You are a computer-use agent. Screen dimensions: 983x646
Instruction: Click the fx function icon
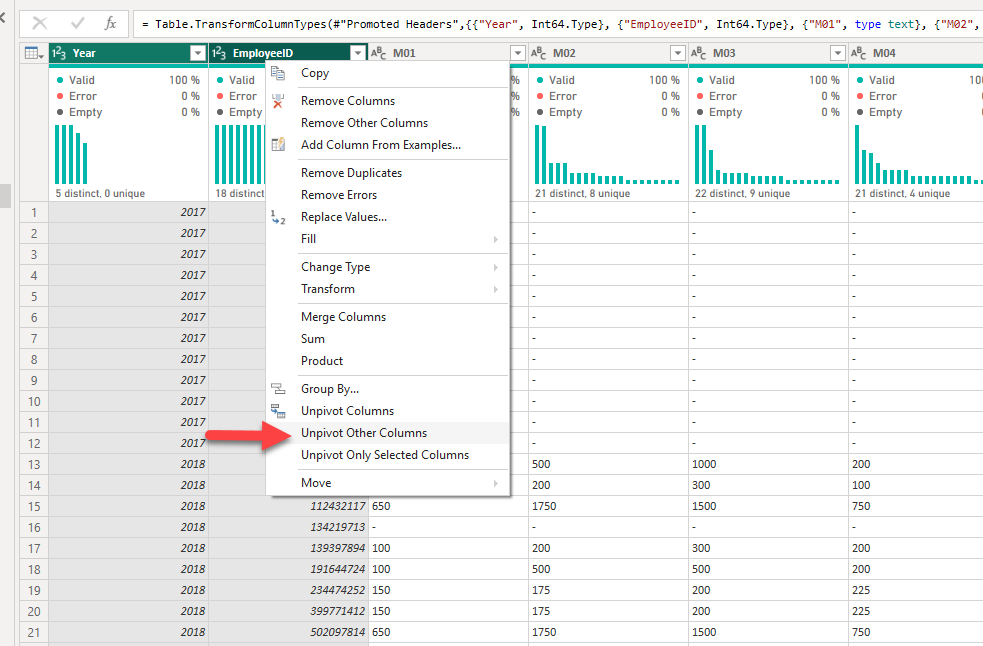point(111,22)
